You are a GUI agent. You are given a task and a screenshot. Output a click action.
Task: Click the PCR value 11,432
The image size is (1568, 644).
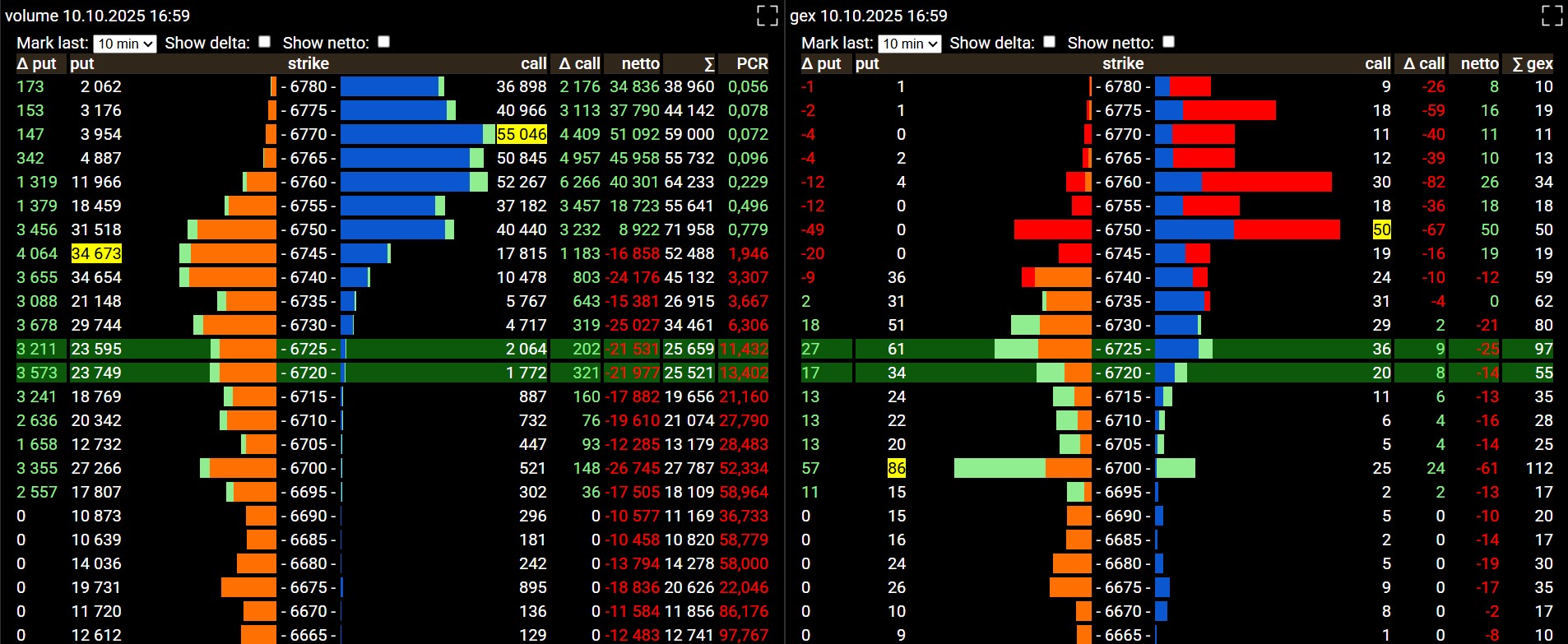point(744,349)
